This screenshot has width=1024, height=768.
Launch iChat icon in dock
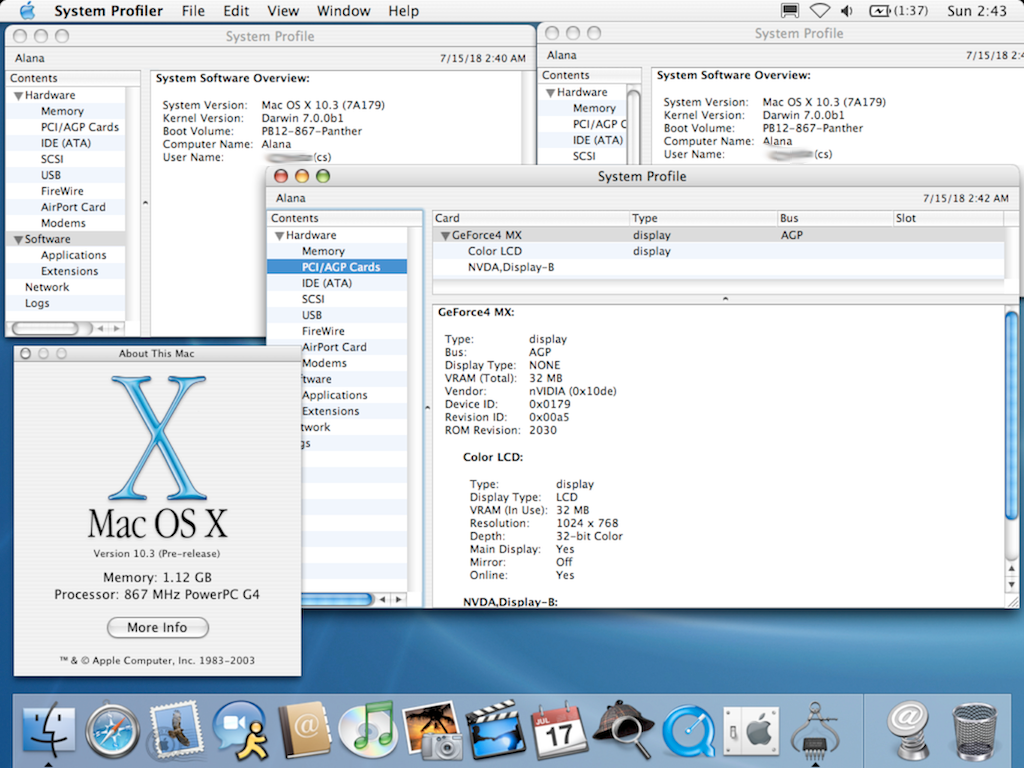pos(240,730)
